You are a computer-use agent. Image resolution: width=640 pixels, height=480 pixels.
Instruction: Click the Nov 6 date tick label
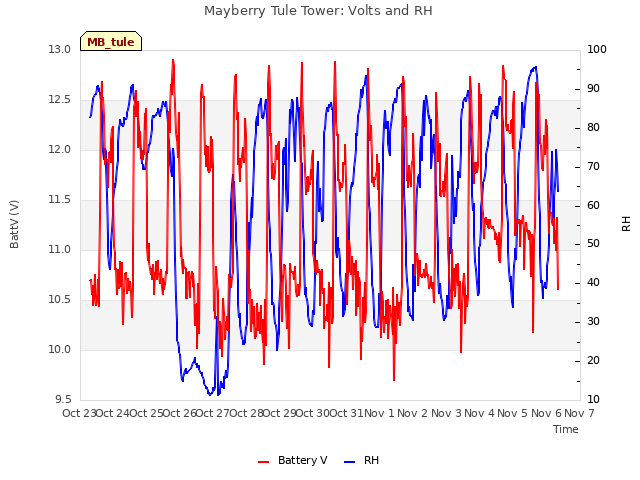coord(547,413)
